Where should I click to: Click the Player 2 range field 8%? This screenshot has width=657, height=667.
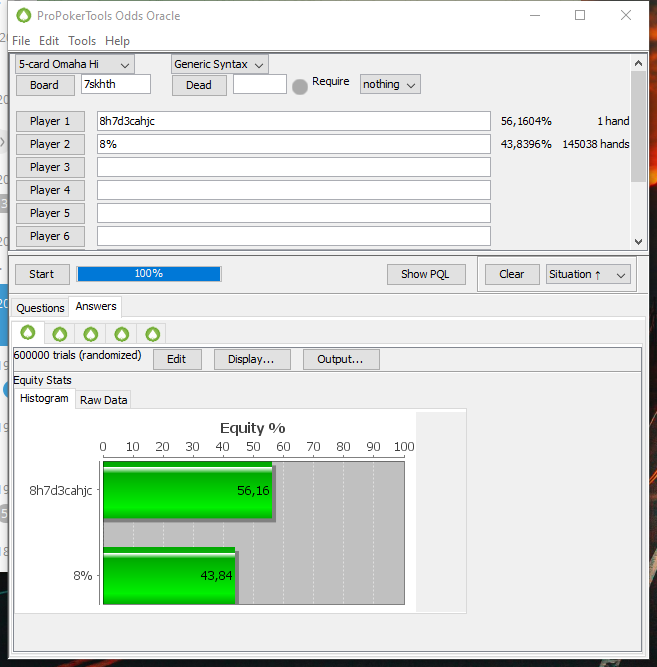point(294,144)
